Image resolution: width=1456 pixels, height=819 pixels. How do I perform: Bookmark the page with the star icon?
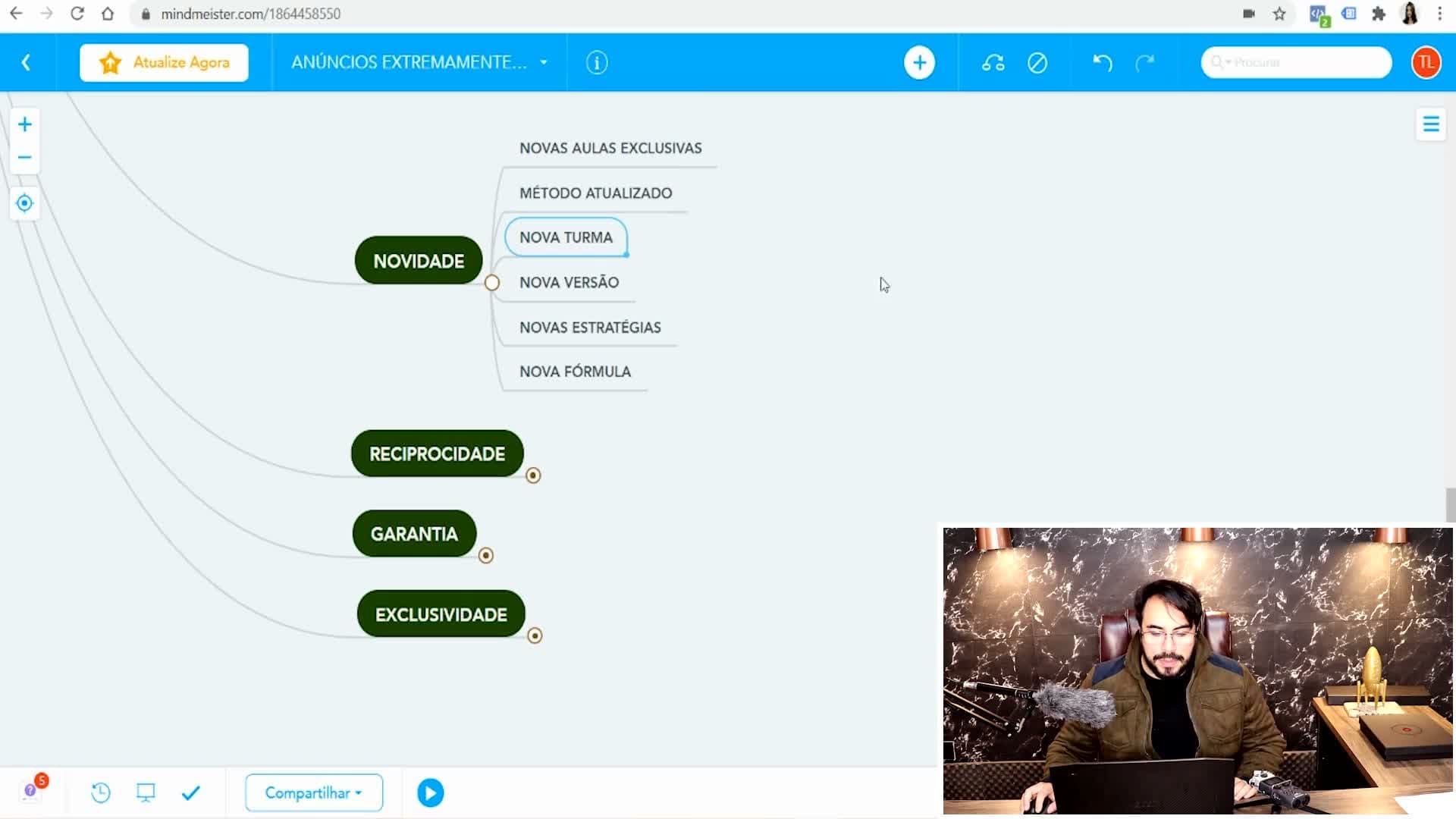[x=1279, y=14]
